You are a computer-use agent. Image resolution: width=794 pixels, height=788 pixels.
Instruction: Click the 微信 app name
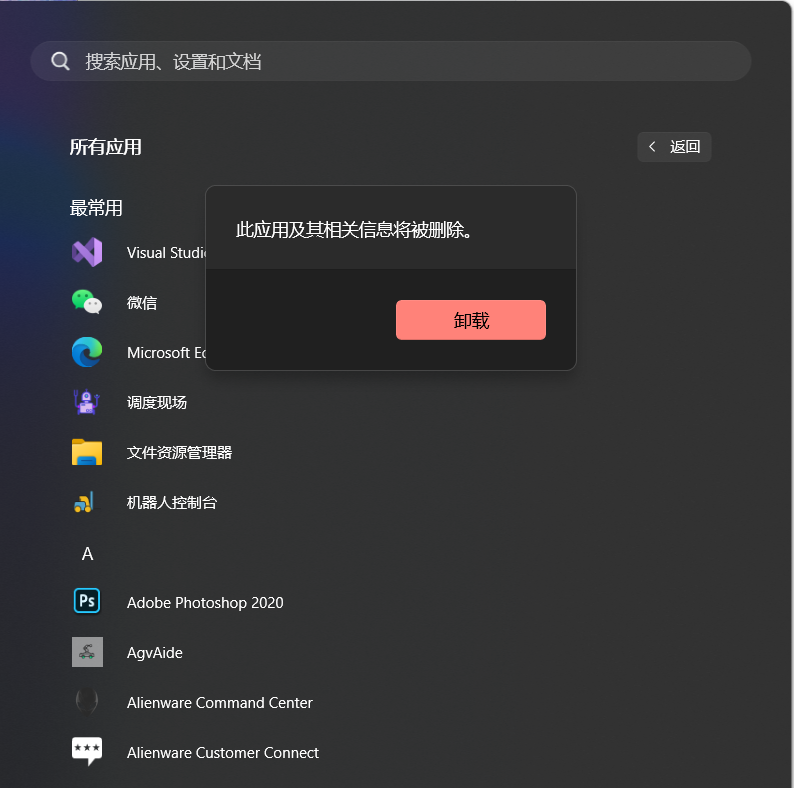142,303
